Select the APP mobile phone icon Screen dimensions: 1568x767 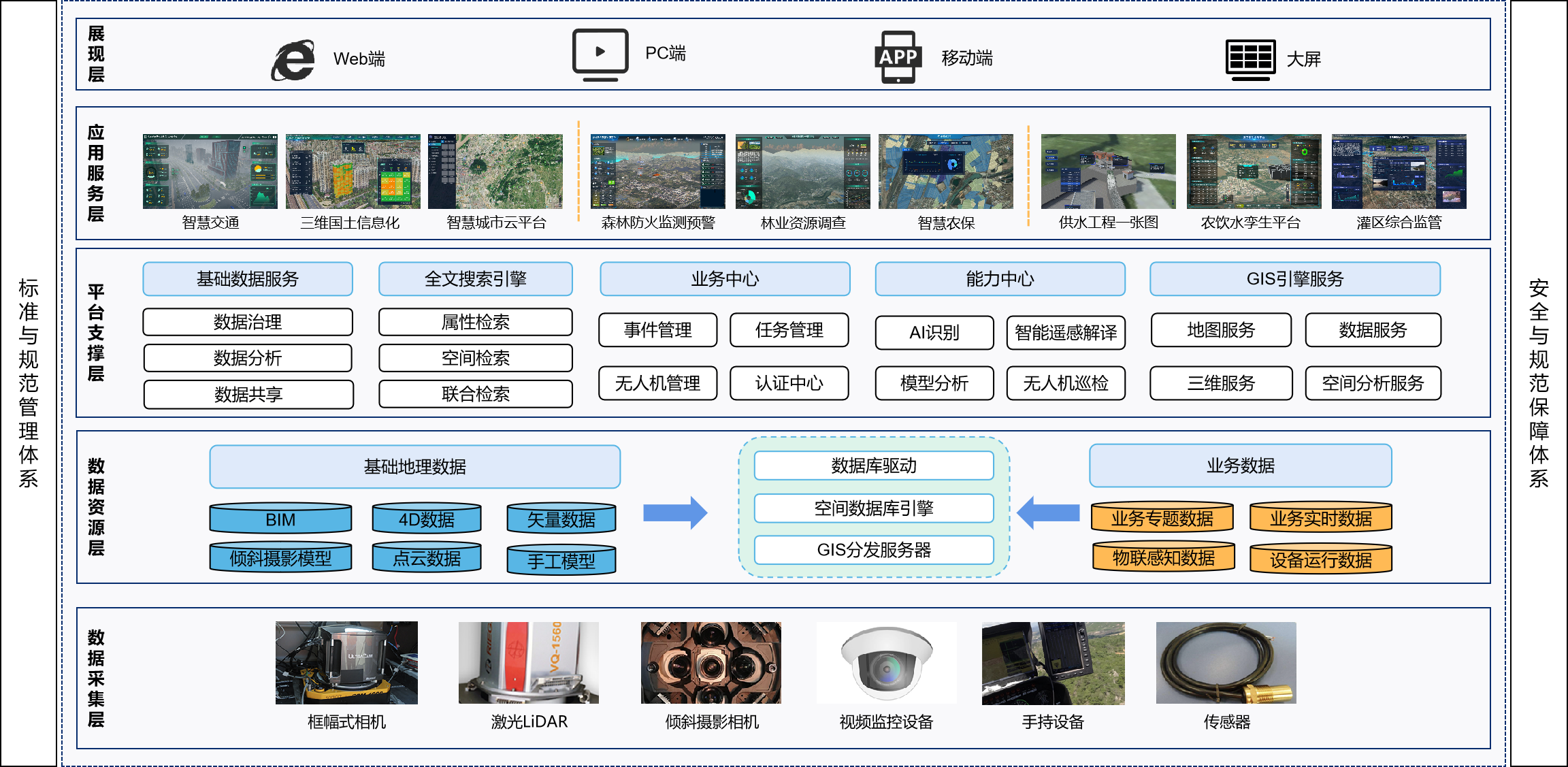pyautogui.click(x=898, y=57)
